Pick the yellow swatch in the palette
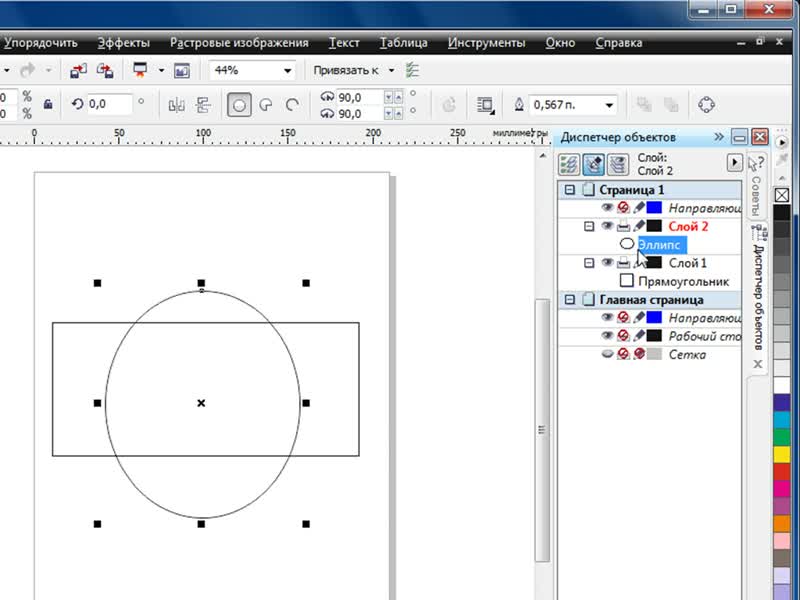This screenshot has height=600, width=800. (782, 454)
